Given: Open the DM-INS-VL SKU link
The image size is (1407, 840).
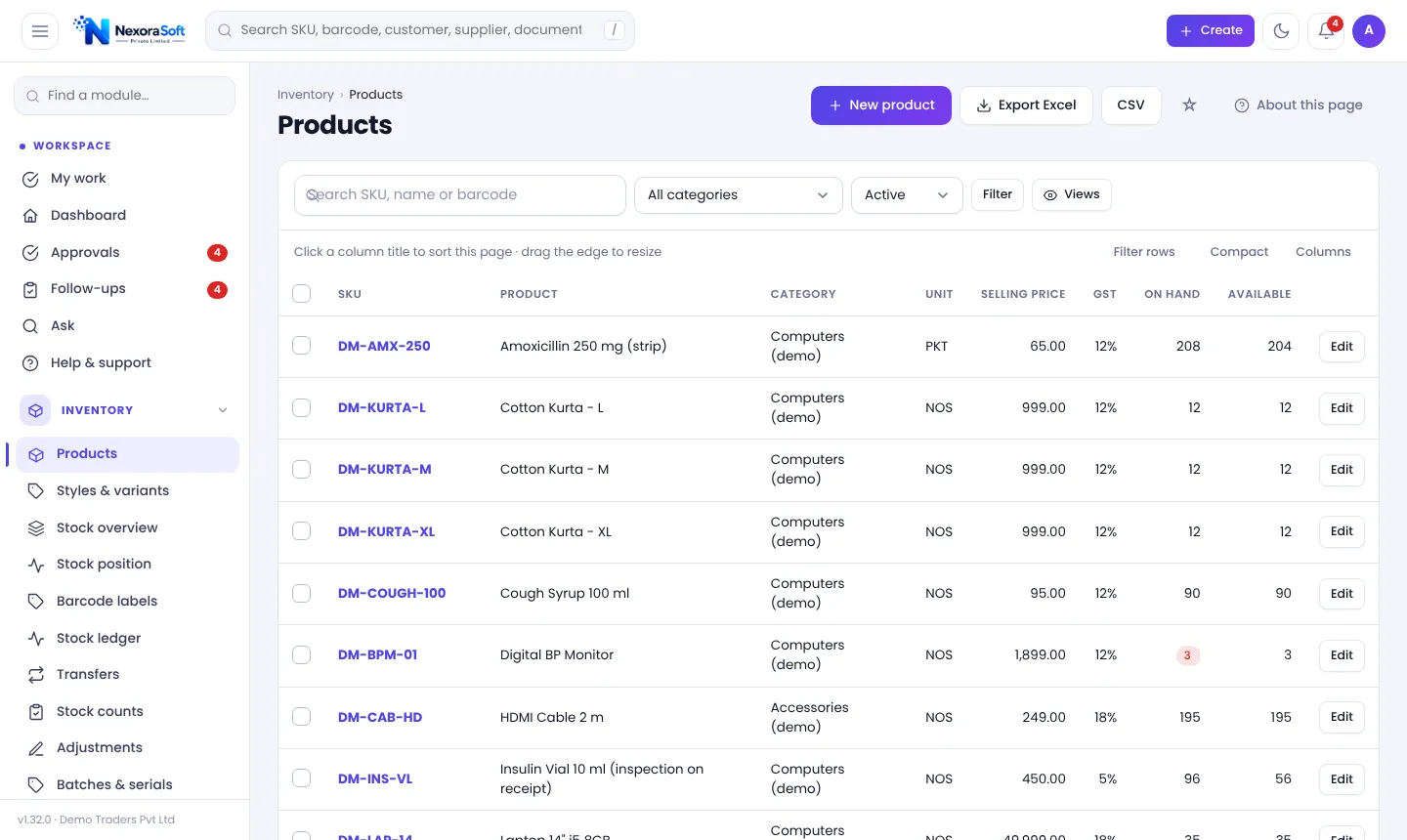Looking at the screenshot, I should pos(375,778).
